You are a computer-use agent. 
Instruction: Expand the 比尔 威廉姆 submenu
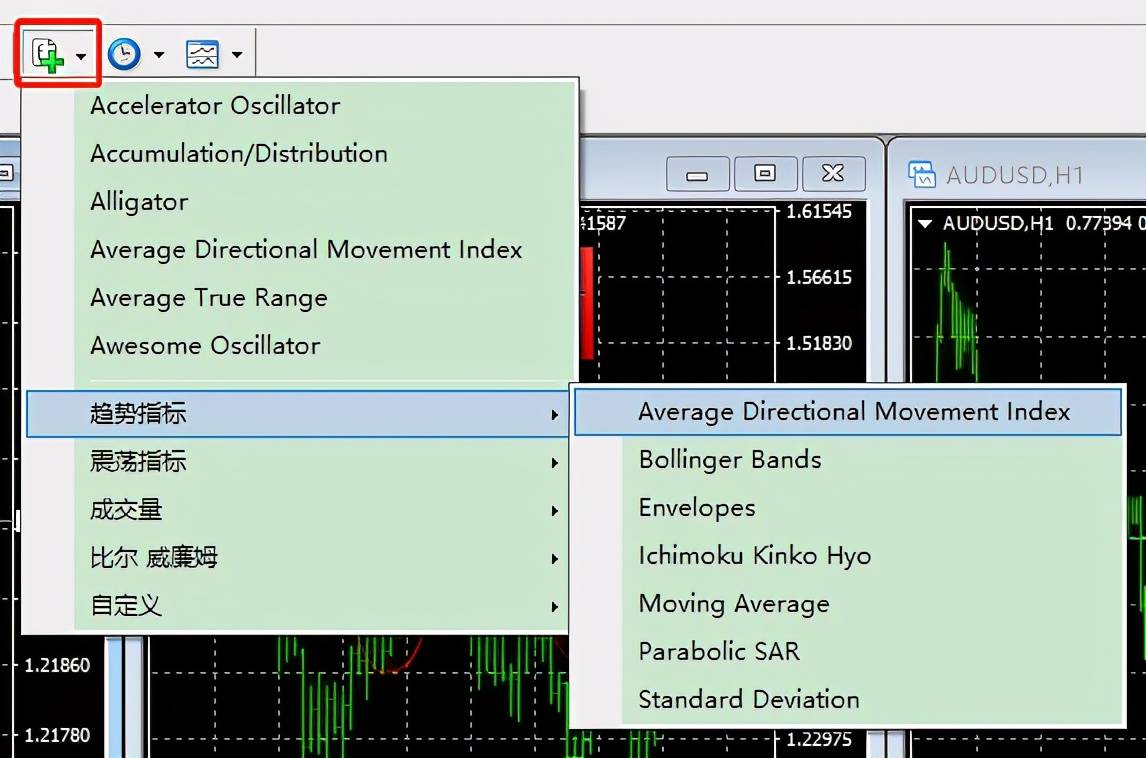click(154, 558)
